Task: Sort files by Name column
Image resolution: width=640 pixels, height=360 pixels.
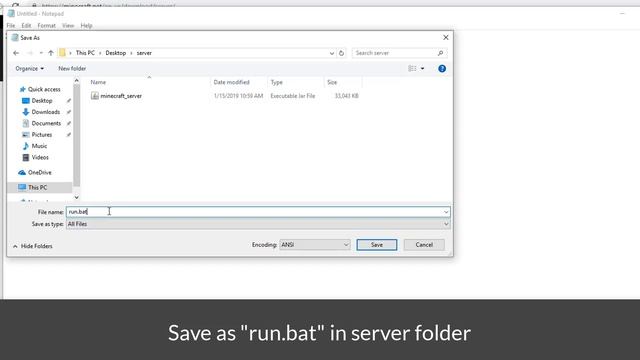Action: tap(98, 82)
